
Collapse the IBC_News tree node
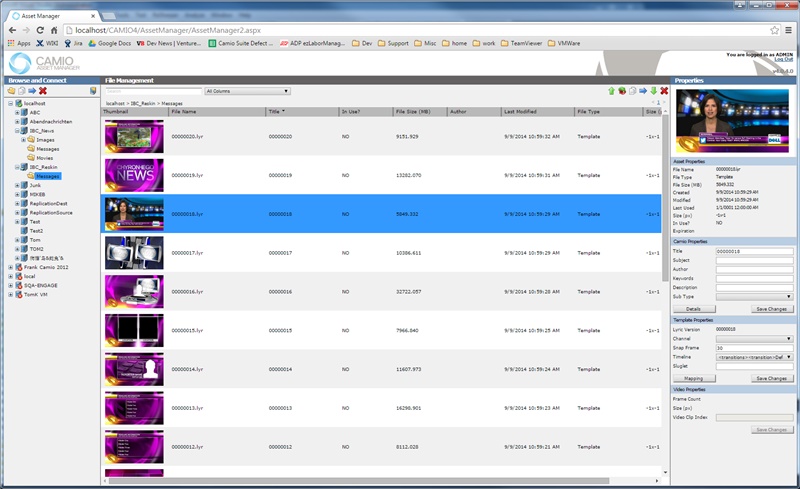17,131
